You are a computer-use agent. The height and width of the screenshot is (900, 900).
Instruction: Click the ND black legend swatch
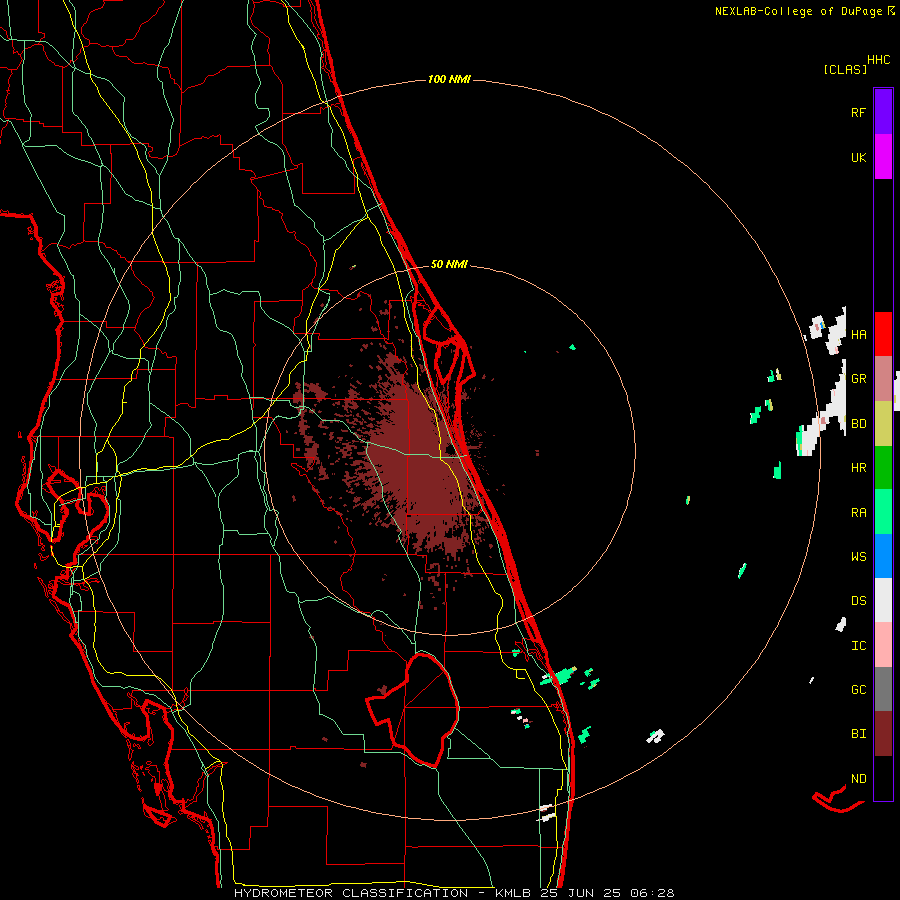point(883,778)
